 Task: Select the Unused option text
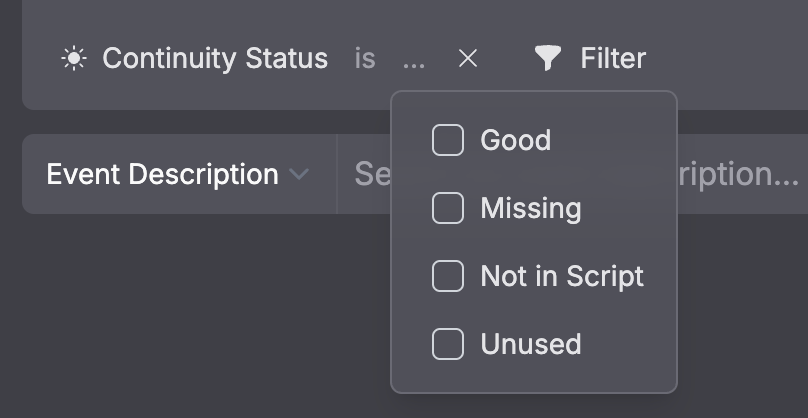click(x=530, y=344)
